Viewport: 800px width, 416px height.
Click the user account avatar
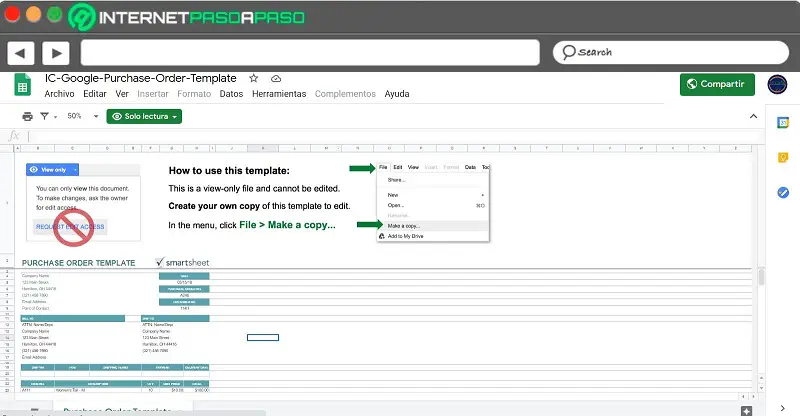[x=777, y=84]
